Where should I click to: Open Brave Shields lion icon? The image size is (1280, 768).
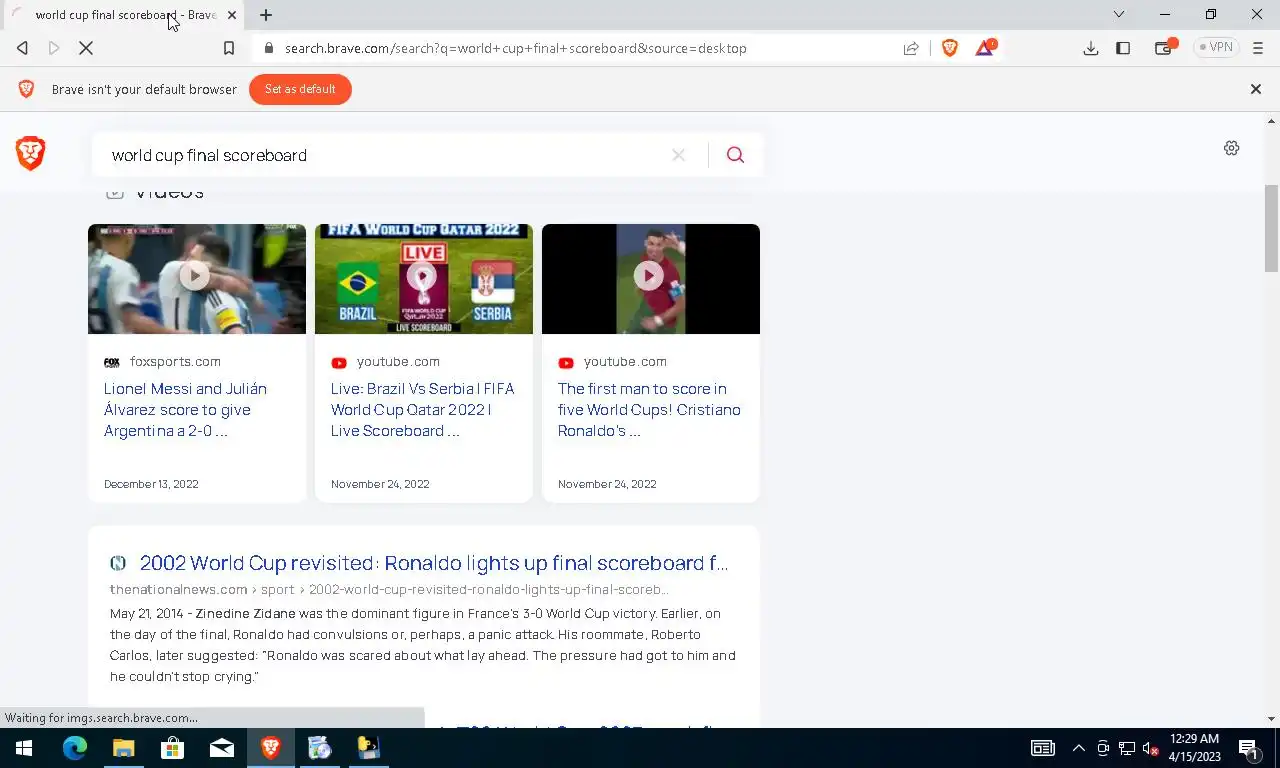[x=950, y=48]
